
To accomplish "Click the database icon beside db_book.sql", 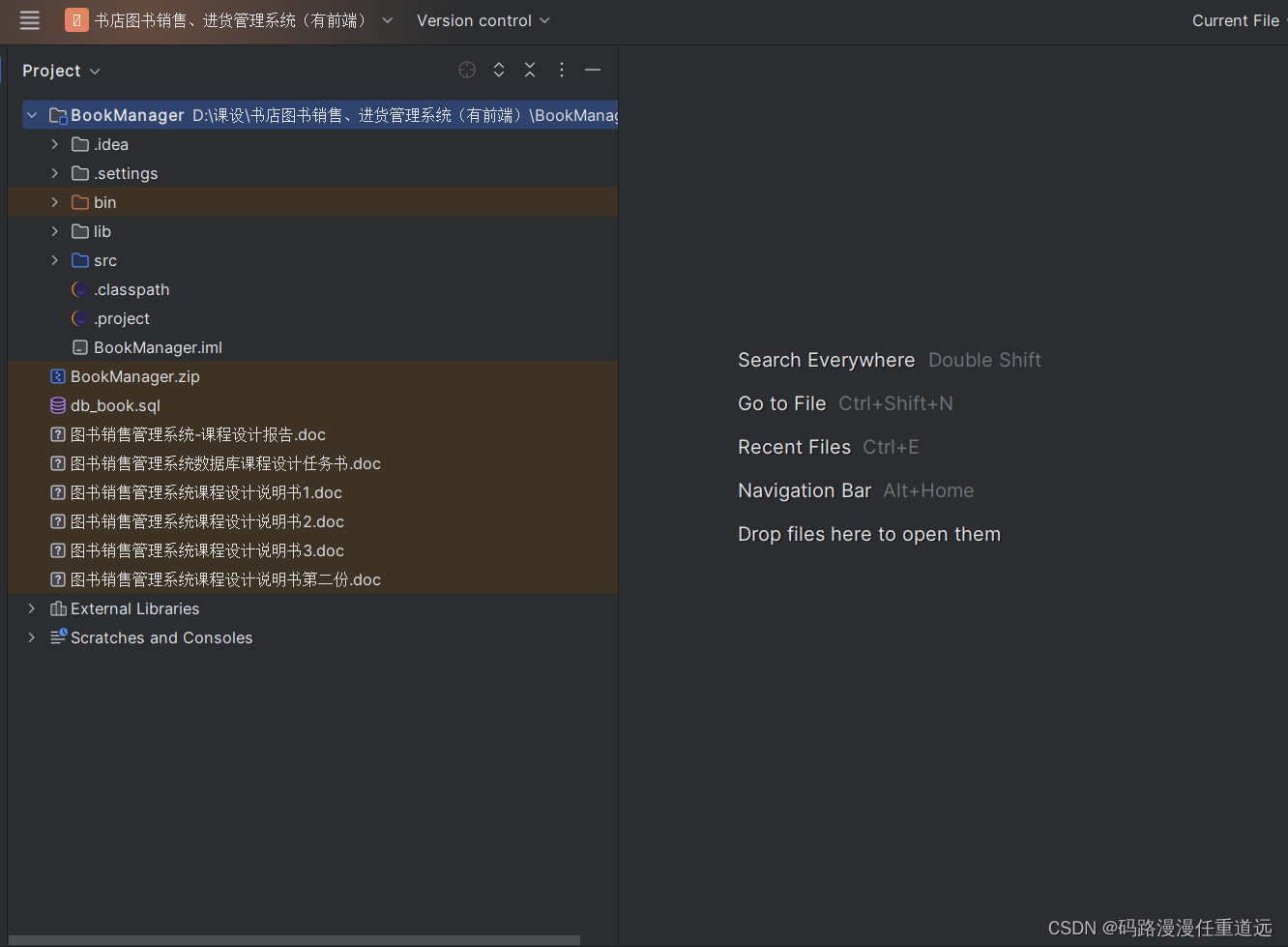I will tap(57, 405).
